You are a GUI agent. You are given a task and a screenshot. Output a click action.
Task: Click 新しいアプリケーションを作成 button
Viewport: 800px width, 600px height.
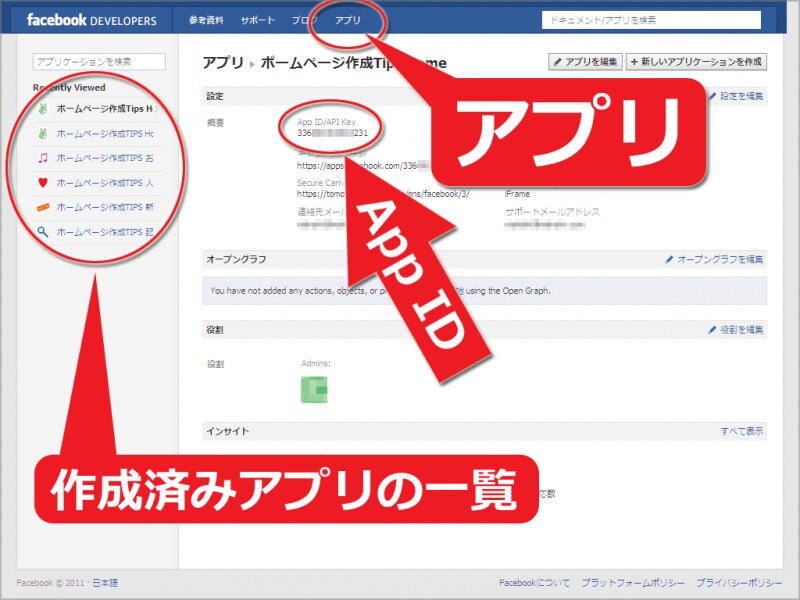pyautogui.click(x=696, y=62)
